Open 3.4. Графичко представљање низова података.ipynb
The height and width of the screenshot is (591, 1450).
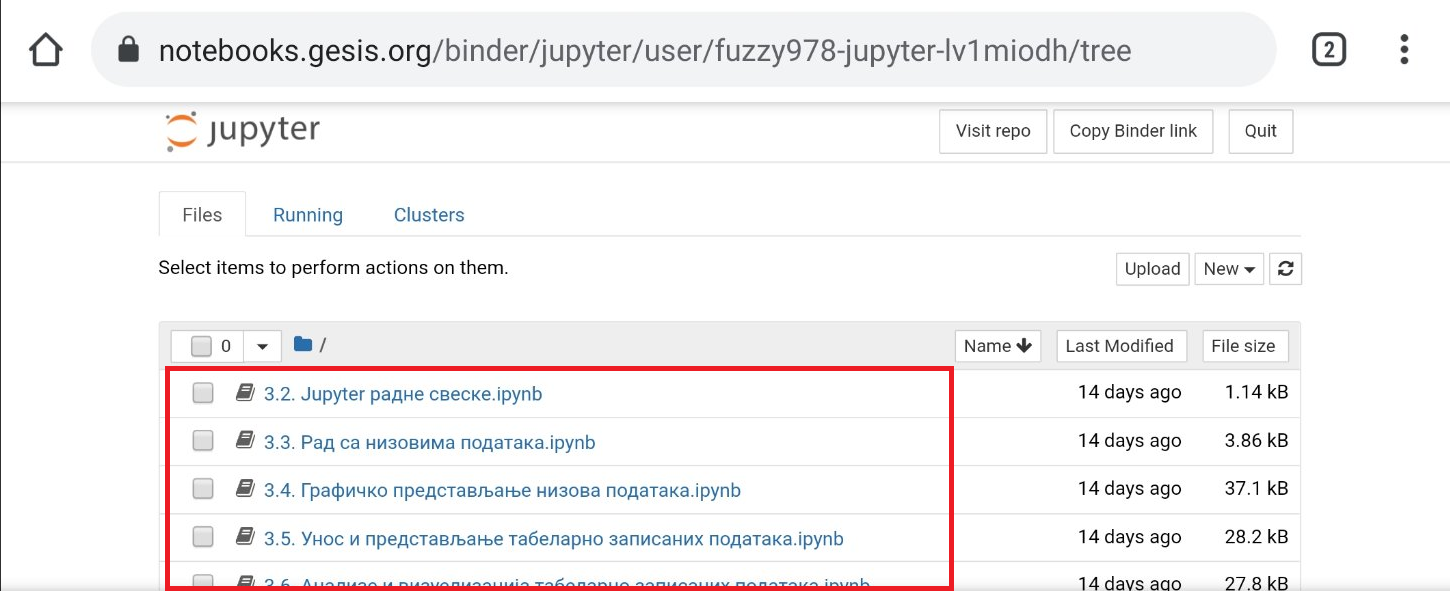click(502, 490)
